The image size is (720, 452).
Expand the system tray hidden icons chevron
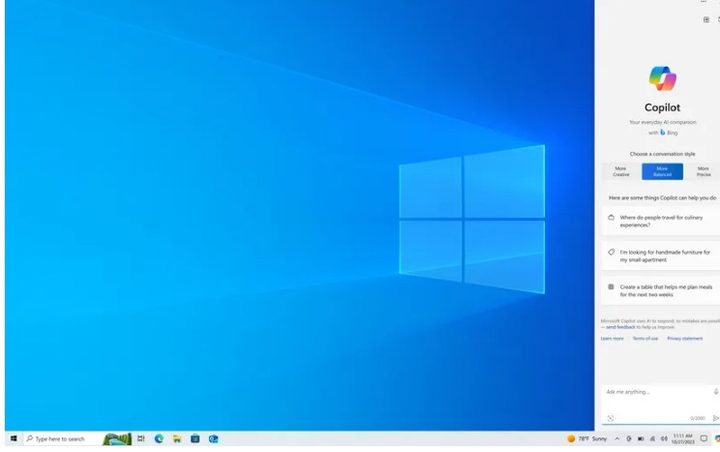coord(616,439)
